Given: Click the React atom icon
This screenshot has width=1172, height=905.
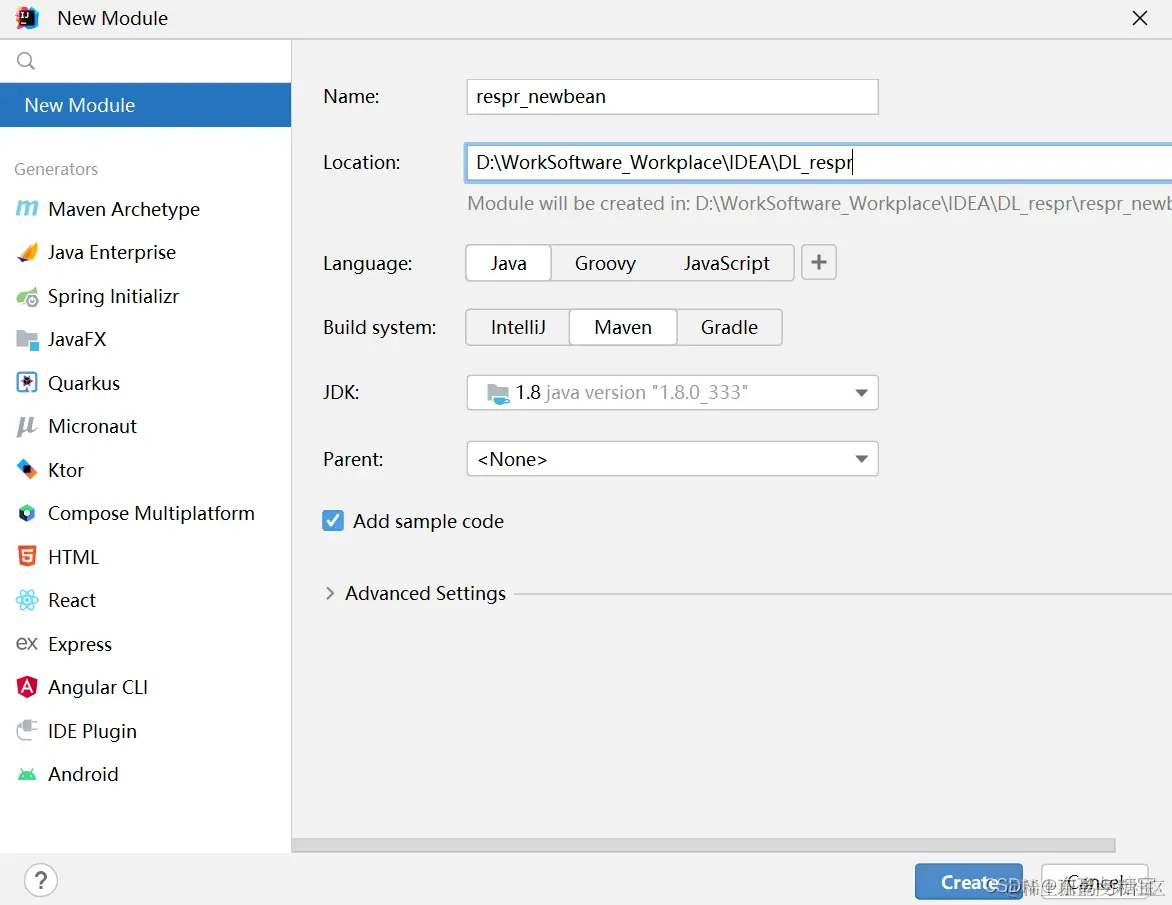Looking at the screenshot, I should tap(27, 600).
